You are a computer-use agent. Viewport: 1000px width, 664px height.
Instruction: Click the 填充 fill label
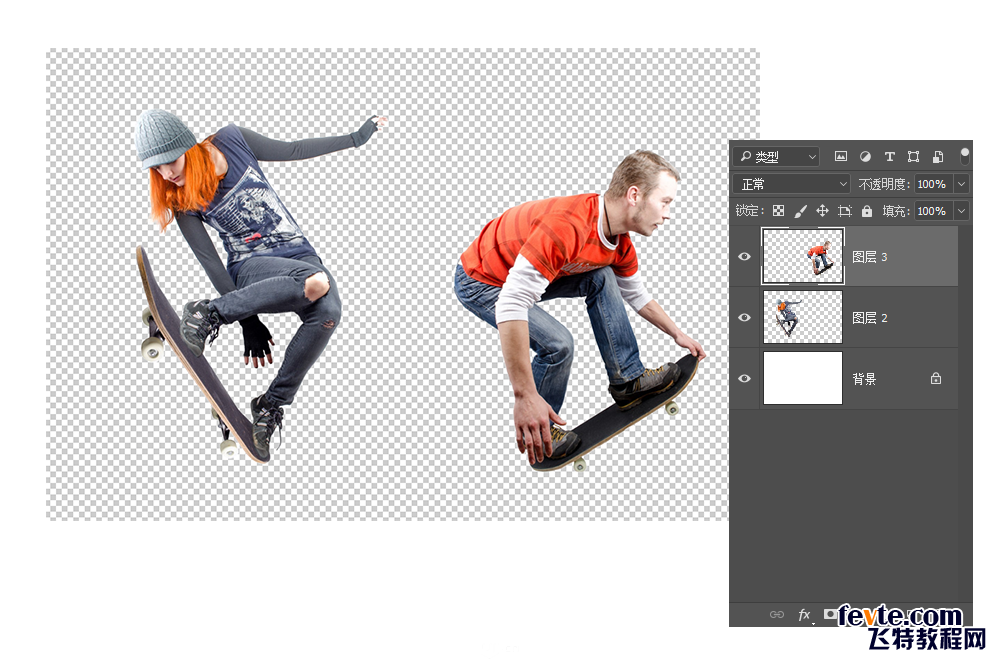coord(895,211)
